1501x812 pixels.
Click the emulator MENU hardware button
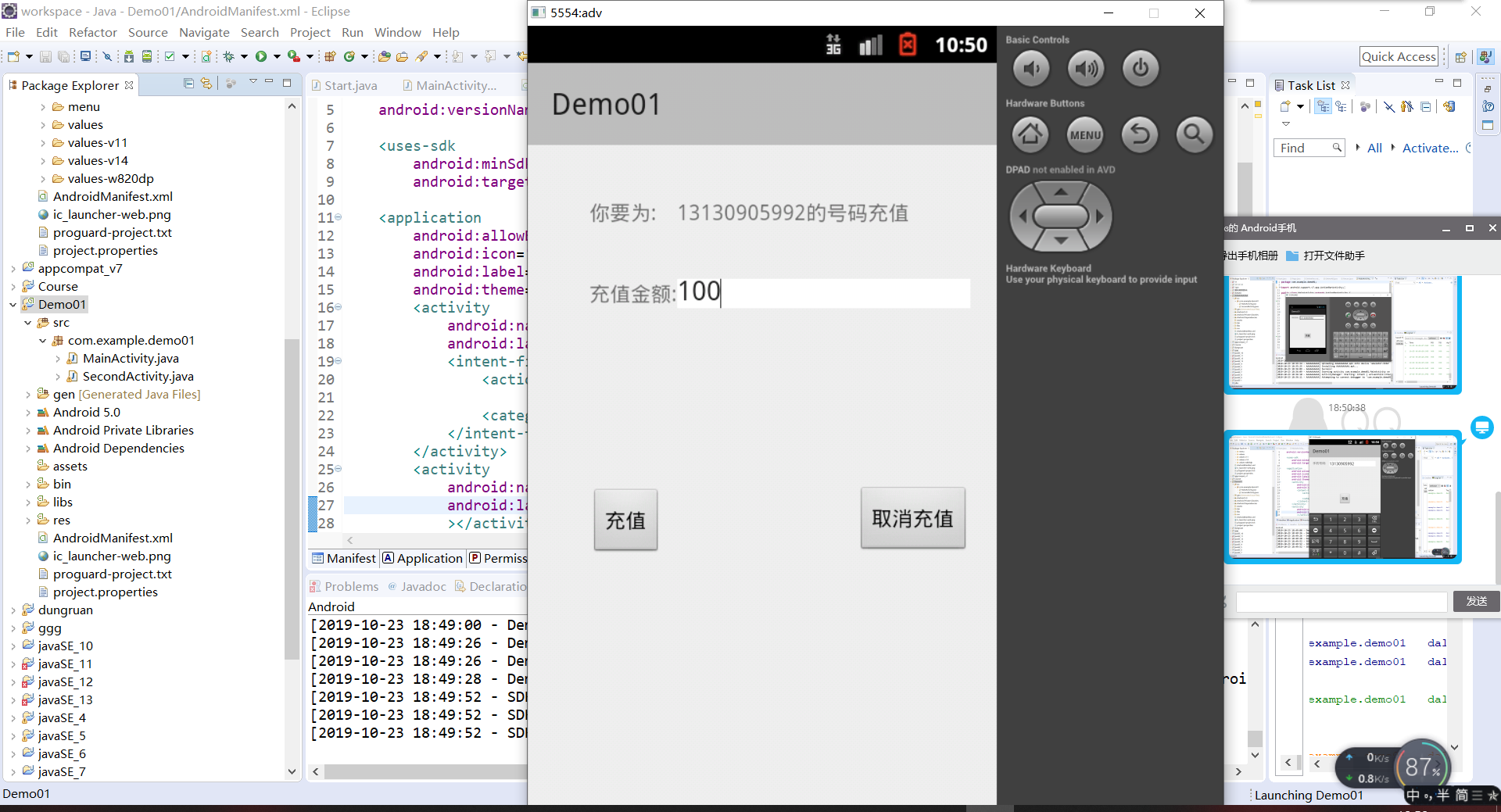(x=1085, y=134)
